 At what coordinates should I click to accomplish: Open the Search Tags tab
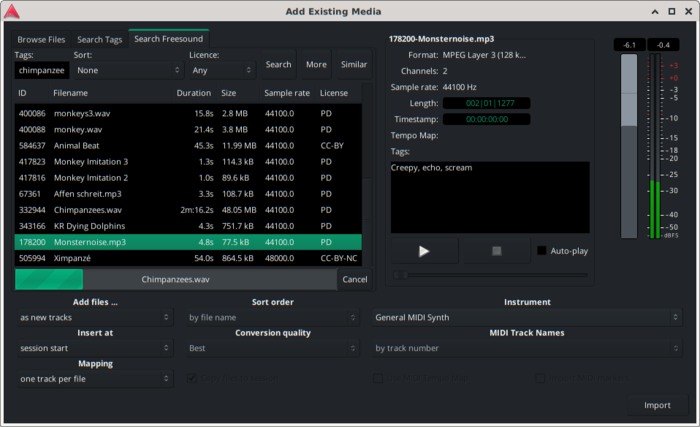coord(100,40)
